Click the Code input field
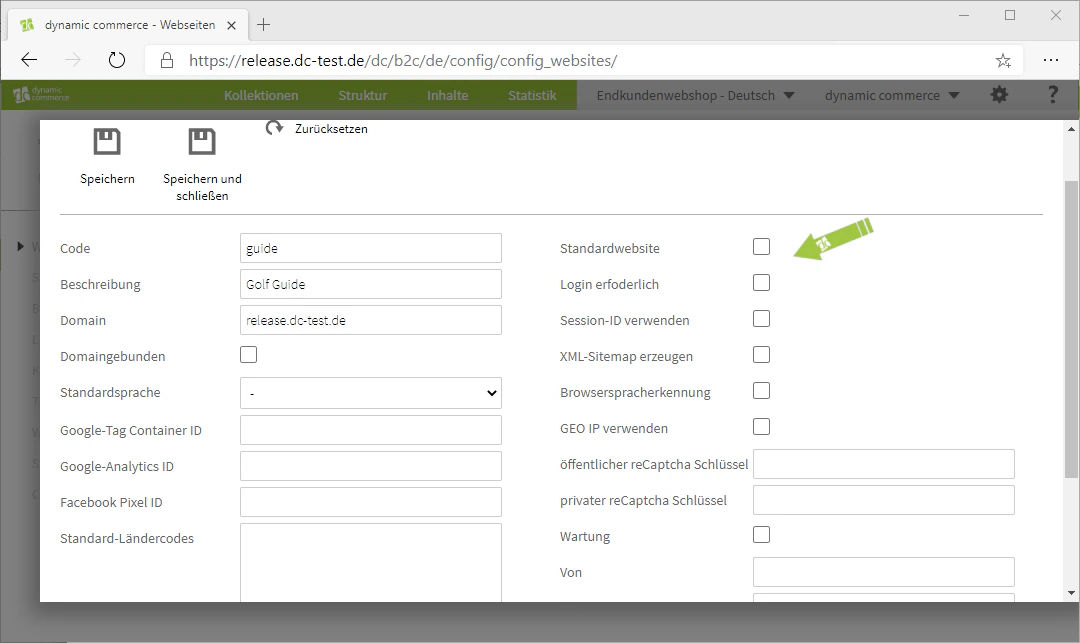The width and height of the screenshot is (1080, 643). [371, 248]
